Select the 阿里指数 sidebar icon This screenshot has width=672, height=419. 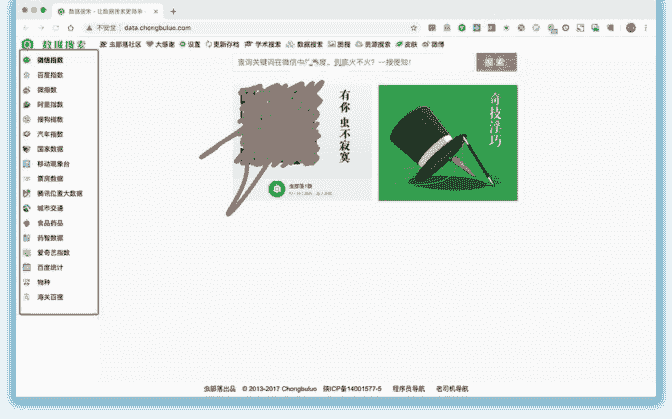[27, 105]
